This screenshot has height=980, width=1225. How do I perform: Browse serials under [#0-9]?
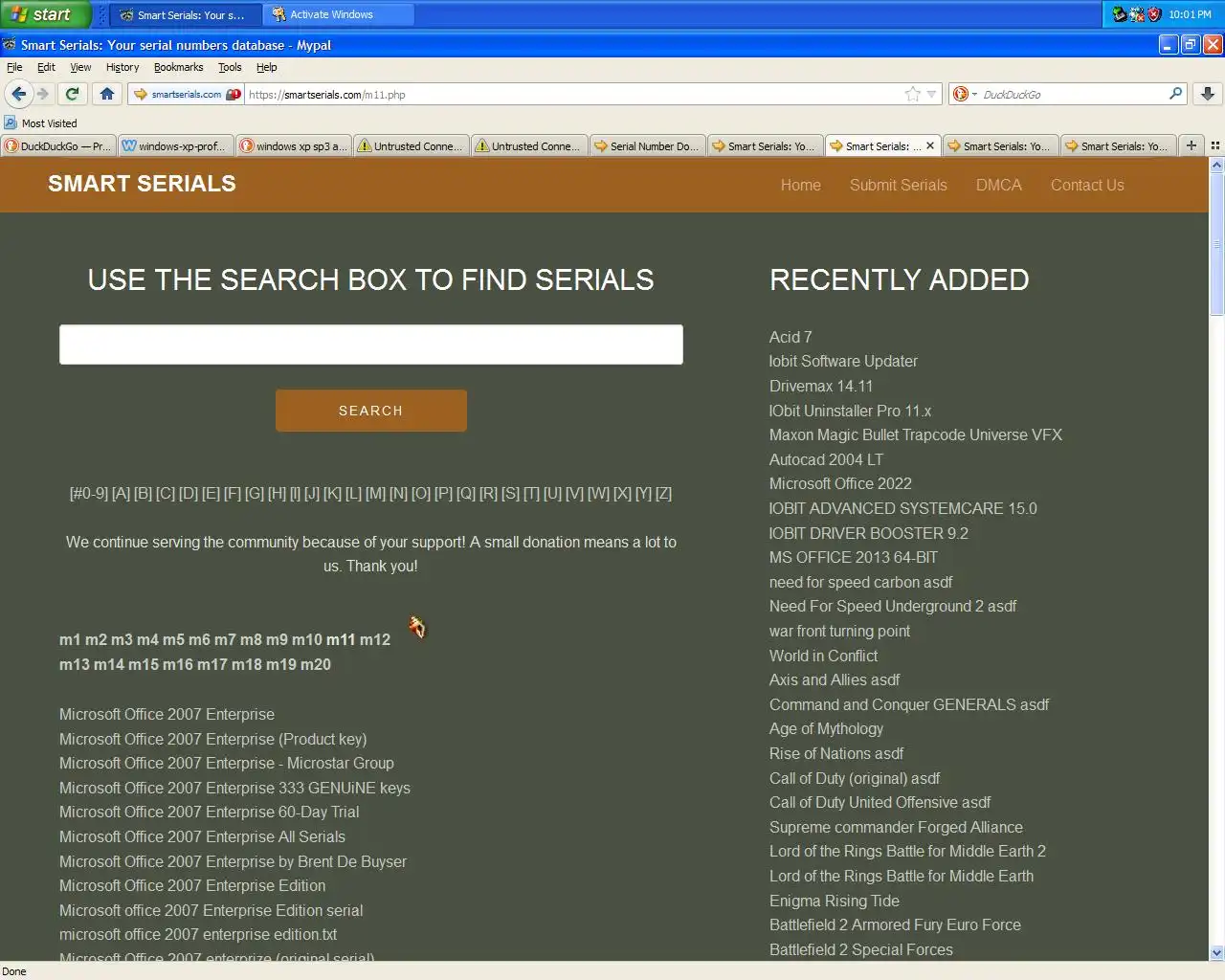point(88,494)
